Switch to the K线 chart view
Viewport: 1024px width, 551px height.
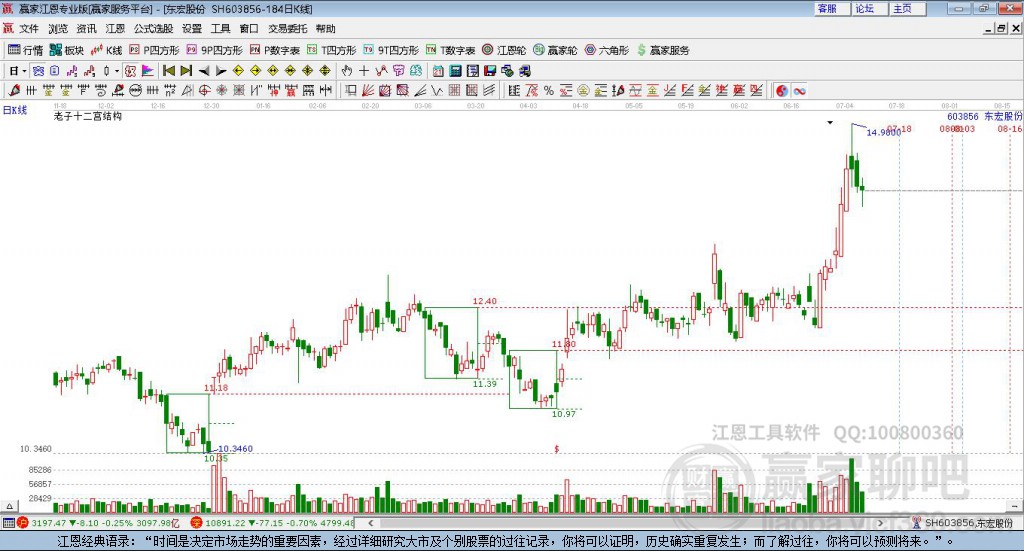click(x=106, y=50)
